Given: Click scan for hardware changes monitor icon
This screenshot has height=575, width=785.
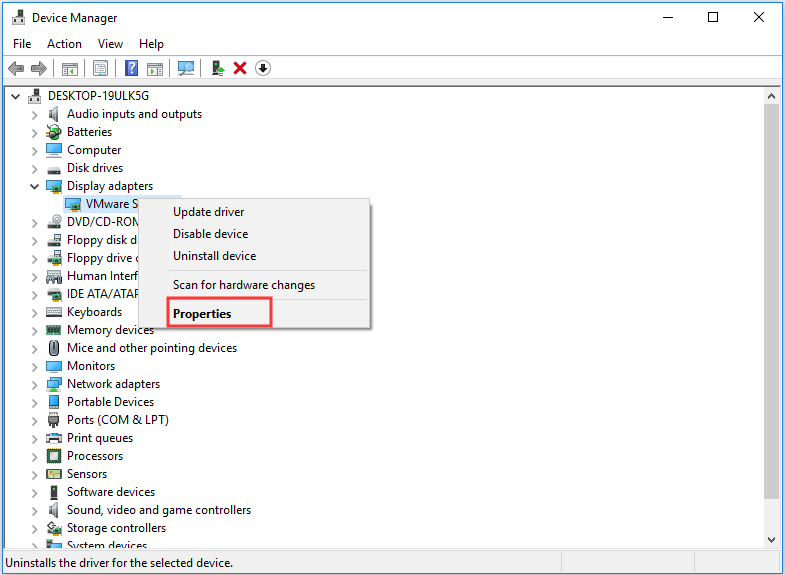Looking at the screenshot, I should click(x=185, y=68).
